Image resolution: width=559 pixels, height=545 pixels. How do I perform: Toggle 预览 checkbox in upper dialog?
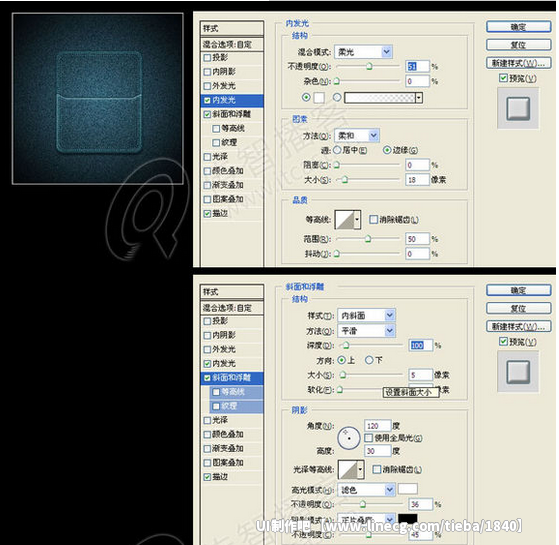[x=503, y=78]
